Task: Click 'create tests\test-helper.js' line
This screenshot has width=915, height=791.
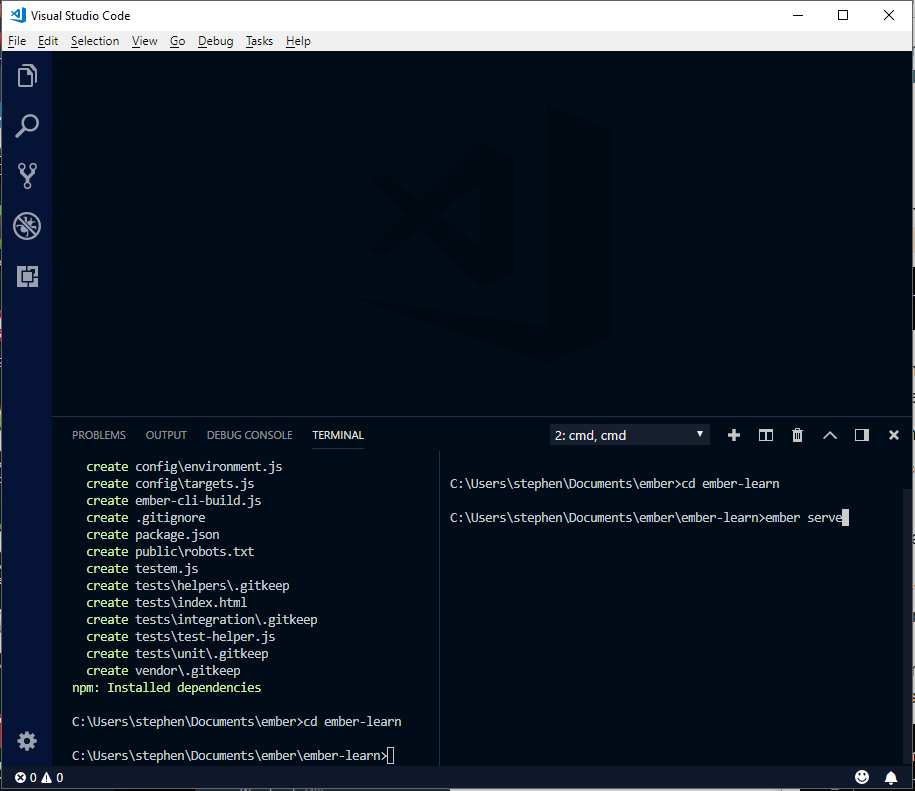Action: pos(180,636)
